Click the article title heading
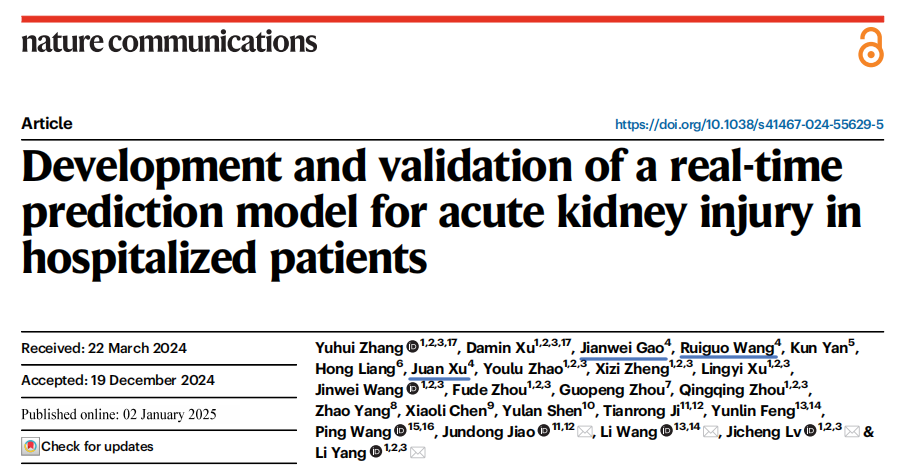The width and height of the screenshot is (907, 469). (x=441, y=212)
